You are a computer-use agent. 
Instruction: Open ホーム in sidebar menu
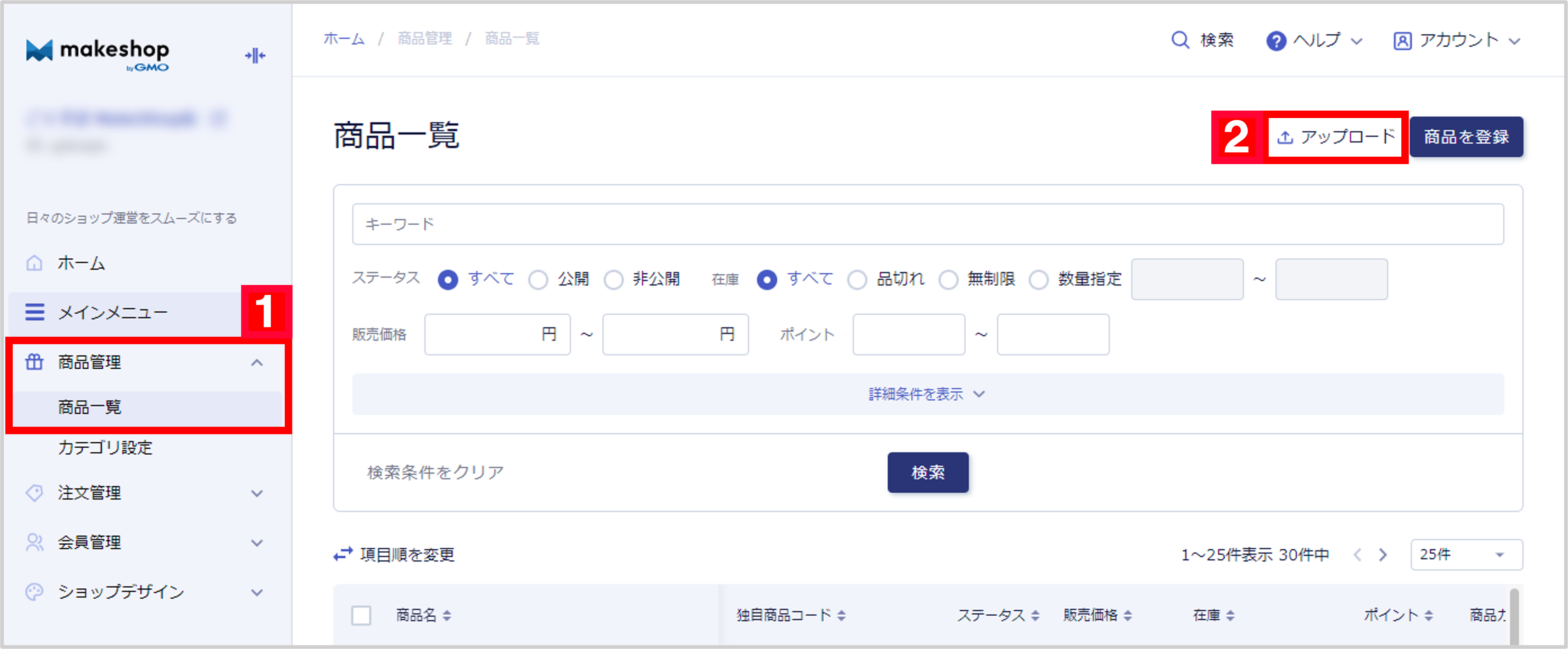point(81,263)
